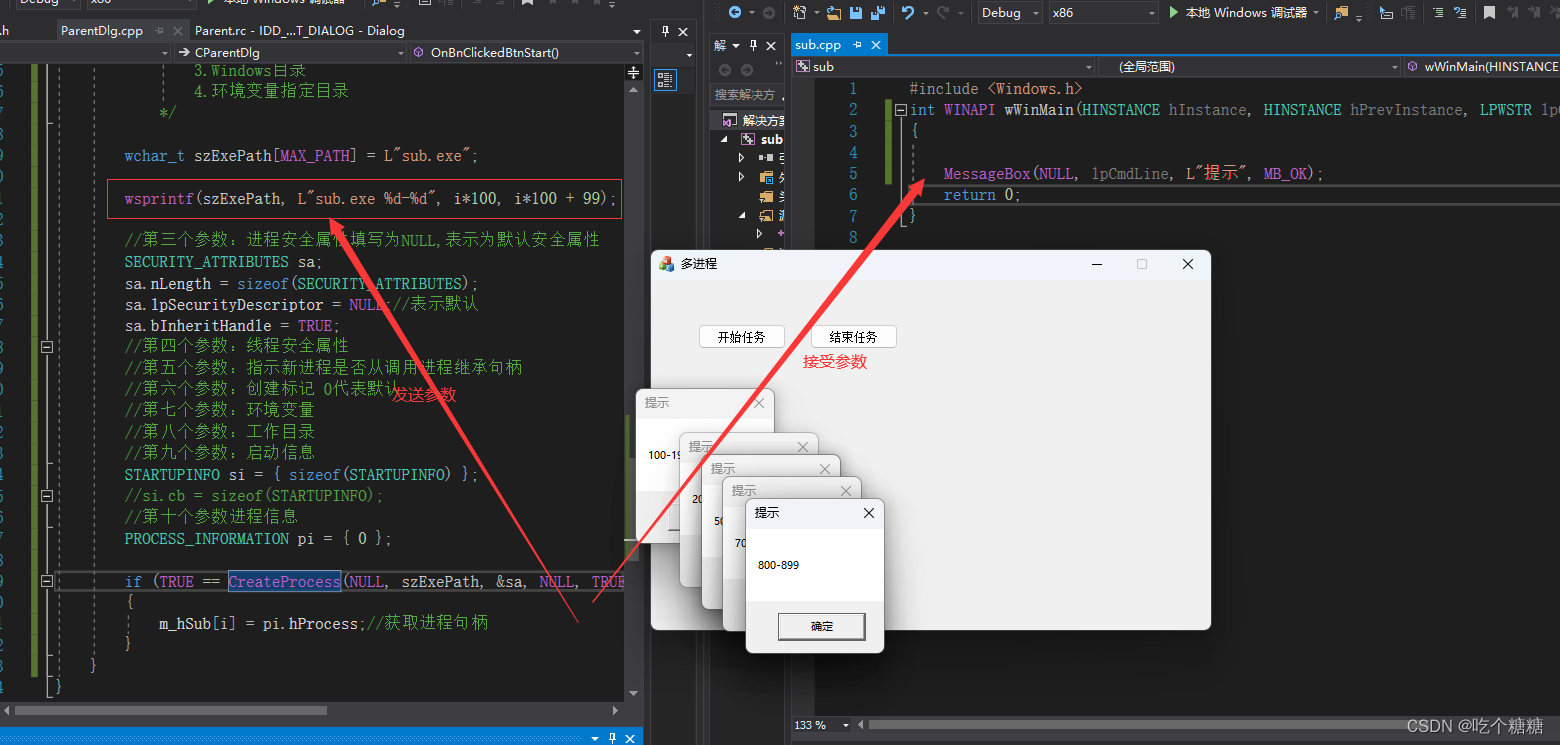Viewport: 1560px width, 745px height.
Task: Undo the last edit in right toolbar
Action: [x=907, y=13]
